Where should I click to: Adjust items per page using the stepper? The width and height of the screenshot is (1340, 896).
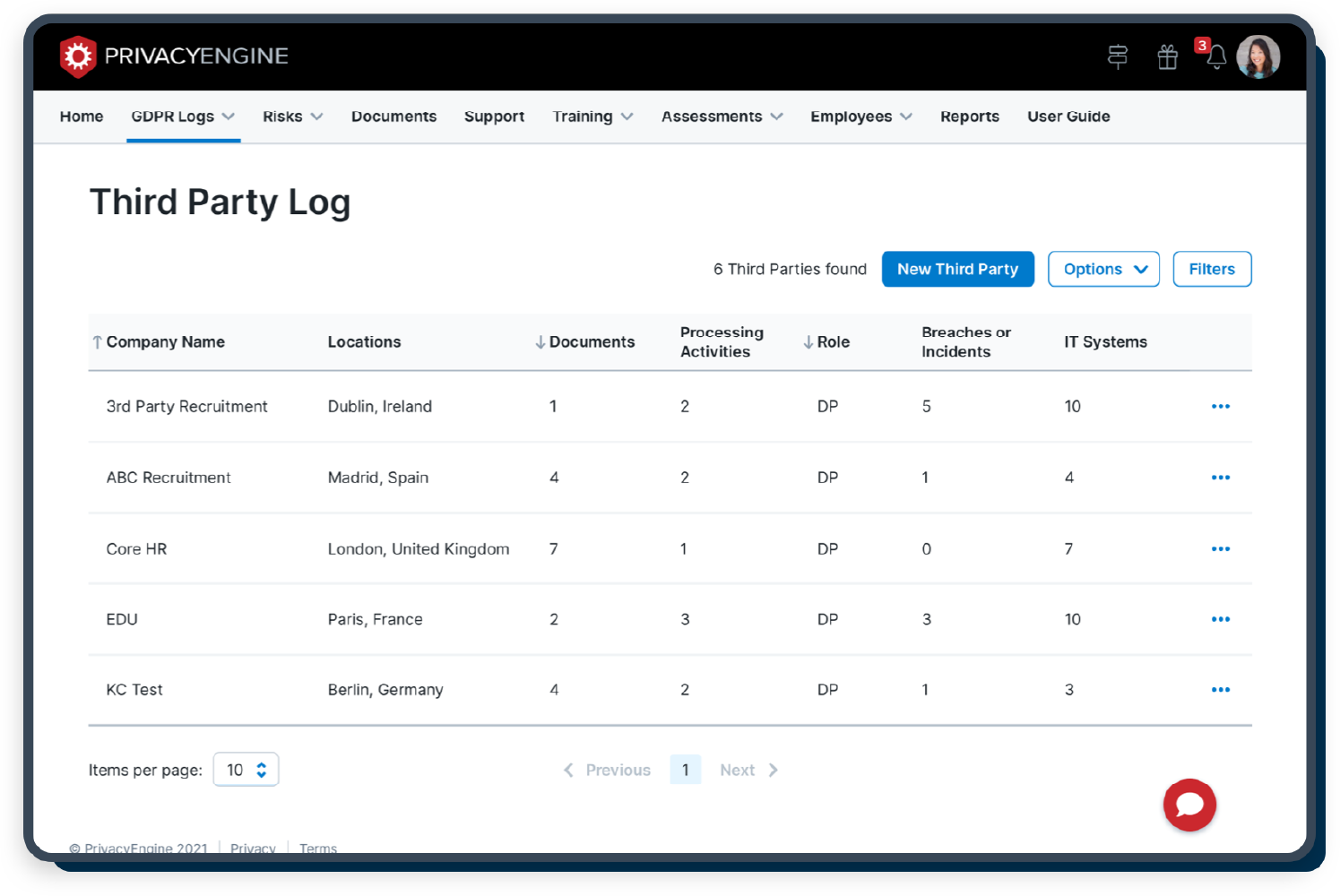[261, 769]
